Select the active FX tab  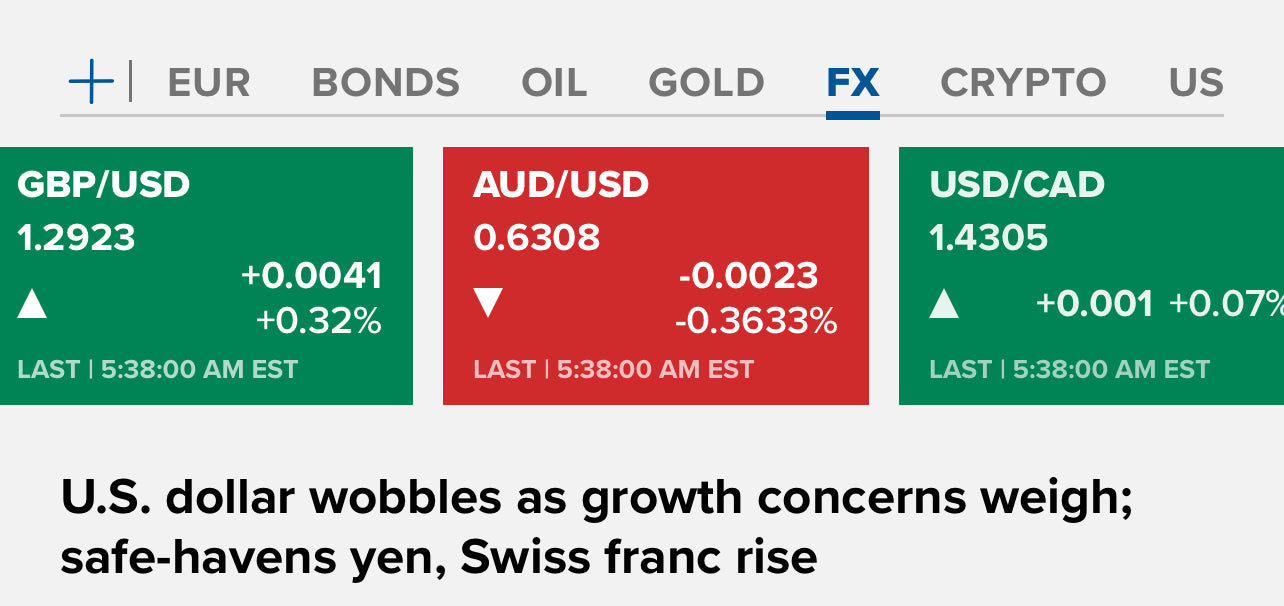tap(853, 83)
